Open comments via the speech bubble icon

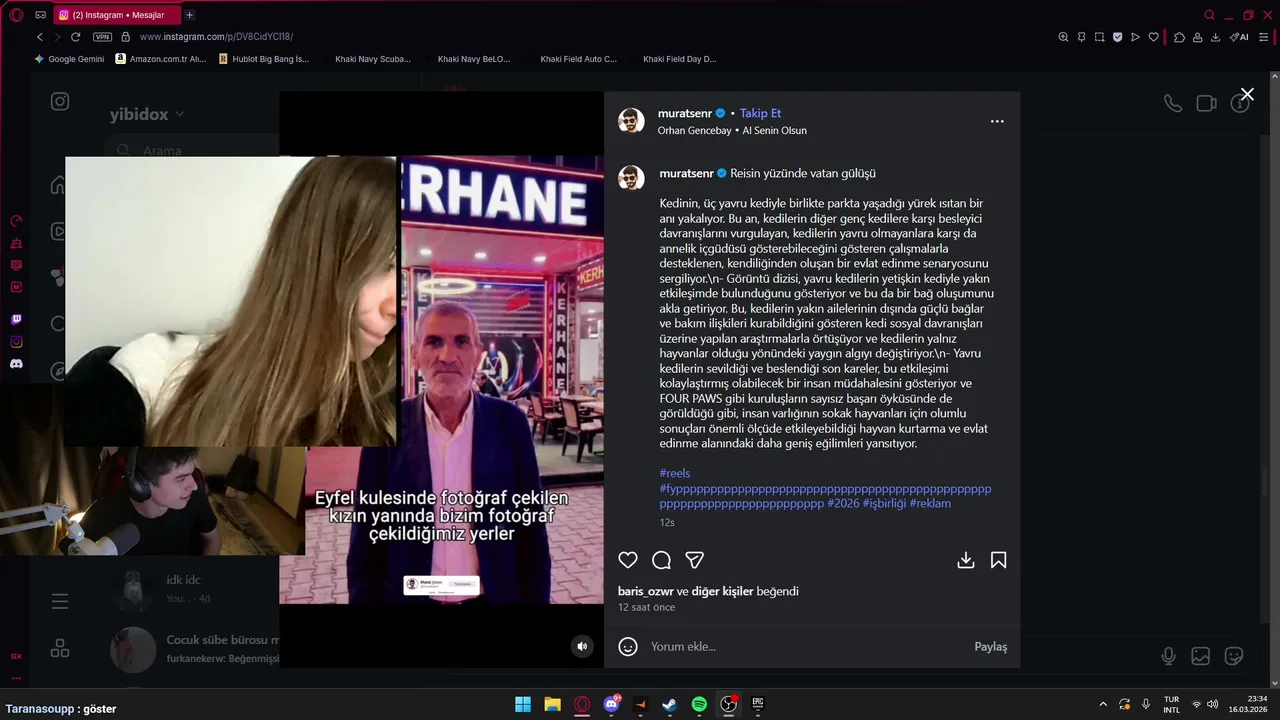click(x=661, y=560)
